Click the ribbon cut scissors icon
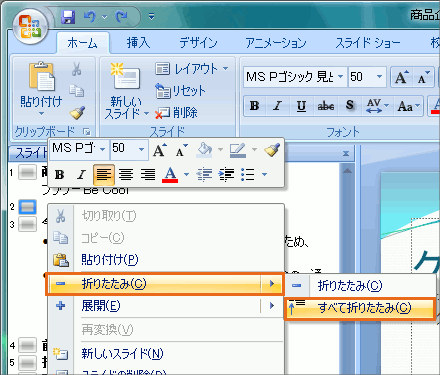The image size is (440, 375). [77, 69]
